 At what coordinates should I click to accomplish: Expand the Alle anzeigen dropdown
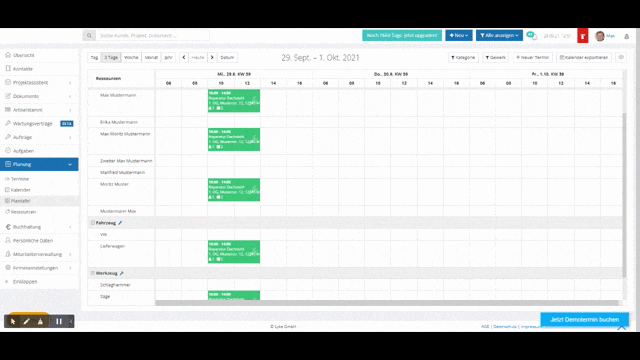tap(499, 36)
